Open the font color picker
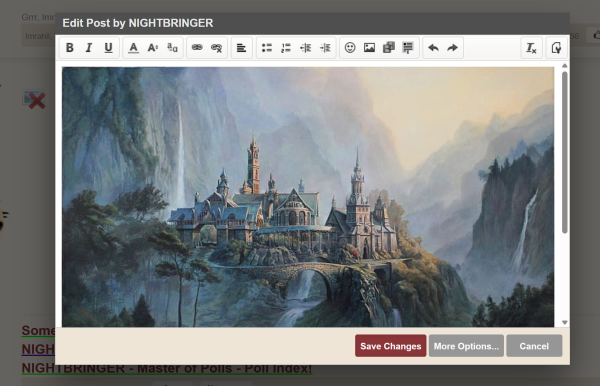The width and height of the screenshot is (600, 386). [133, 48]
